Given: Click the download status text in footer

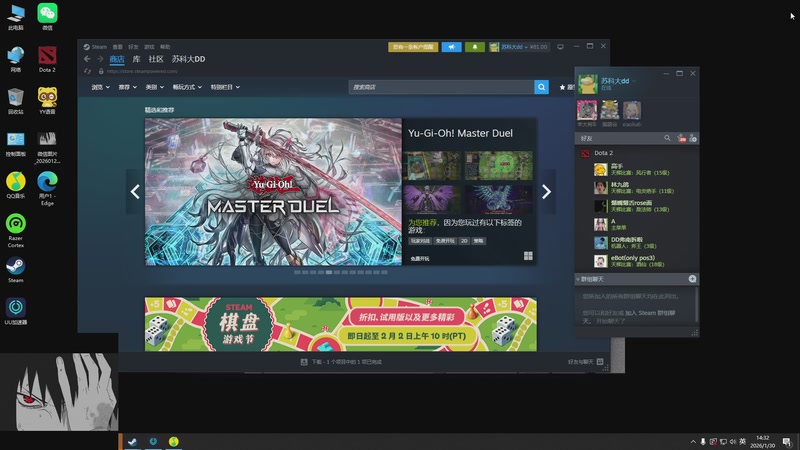Looking at the screenshot, I should coord(347,362).
